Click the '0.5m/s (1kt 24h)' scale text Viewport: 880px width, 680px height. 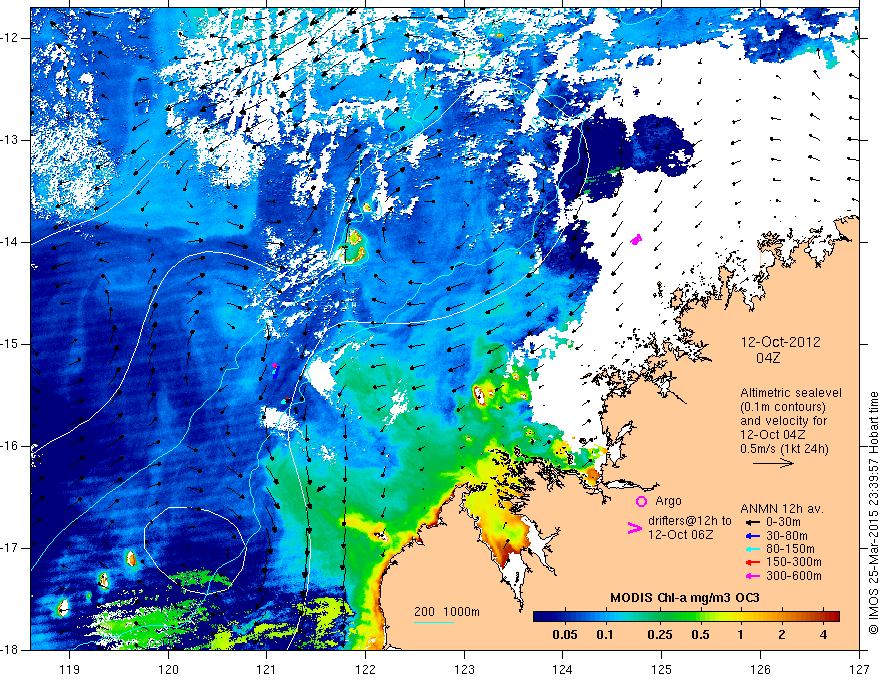click(x=785, y=448)
